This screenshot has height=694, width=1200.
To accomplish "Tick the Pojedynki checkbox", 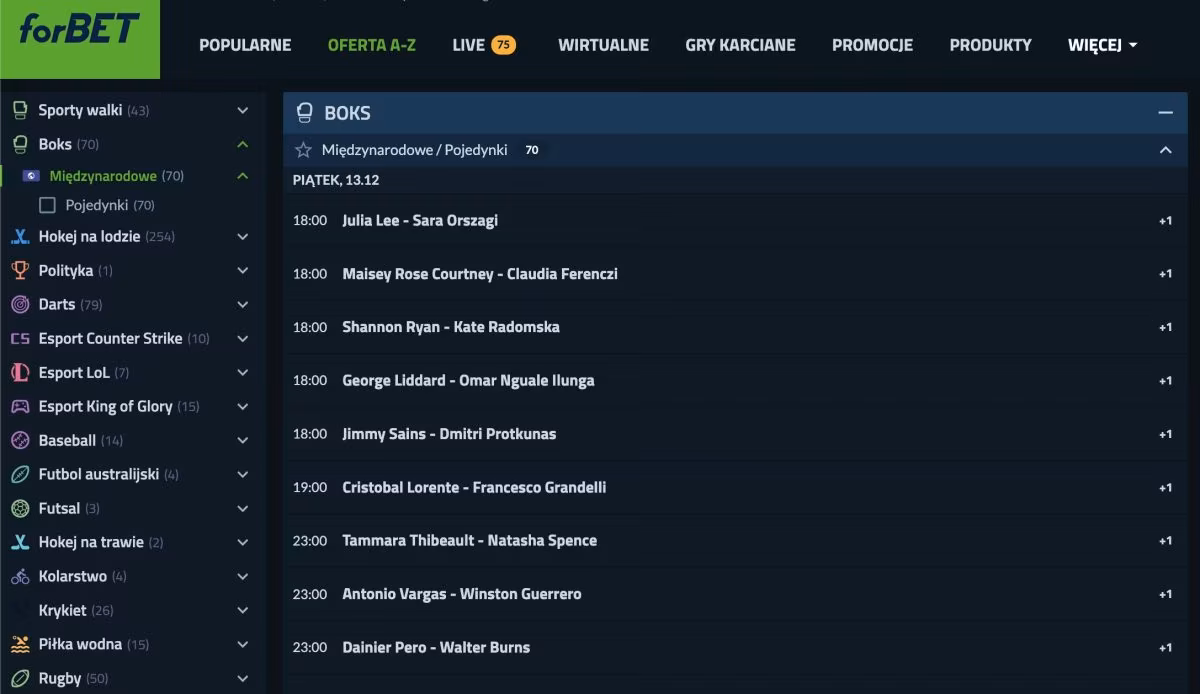I will (47, 205).
